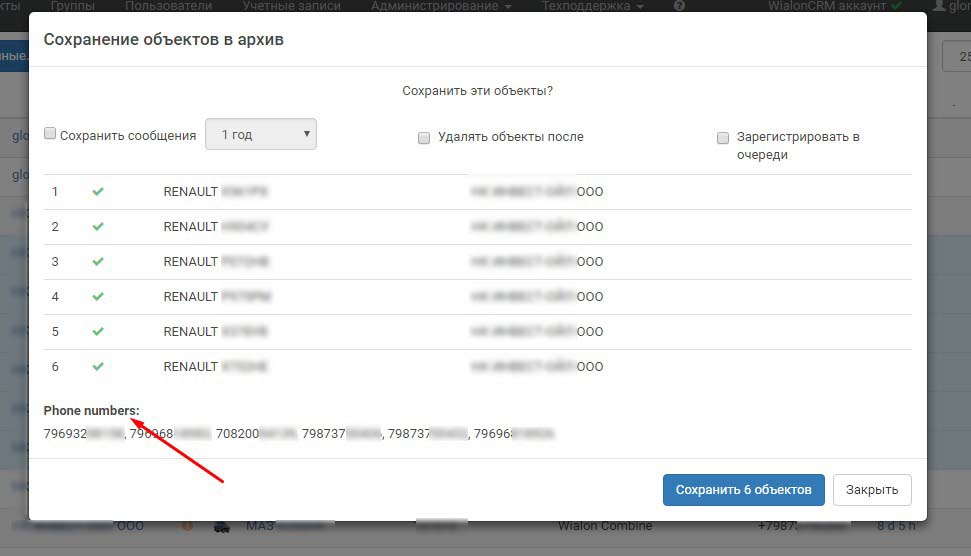Click the green checkmark in row 1
Screen dimensions: 971x556
click(x=98, y=191)
